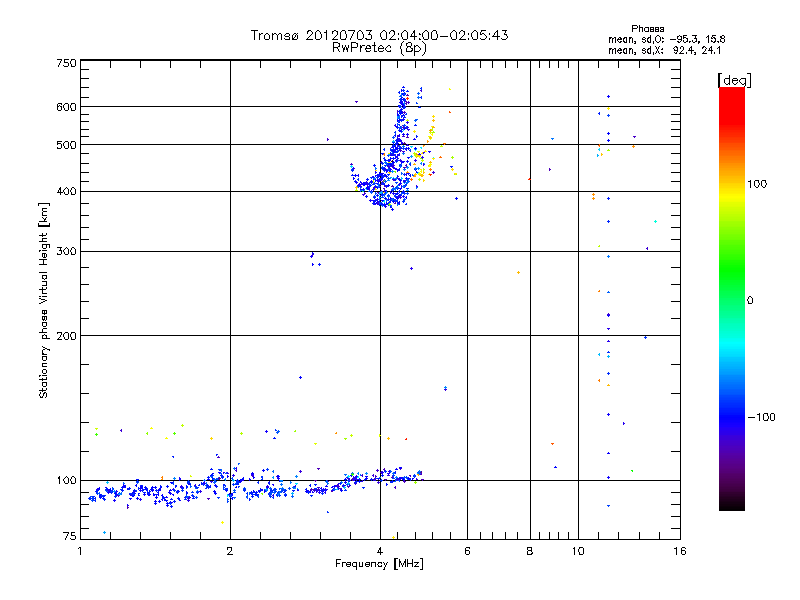
Task: Click the plot title "Tromsø 20120703 02:04:00-02:05:43"
Action: click(x=379, y=35)
